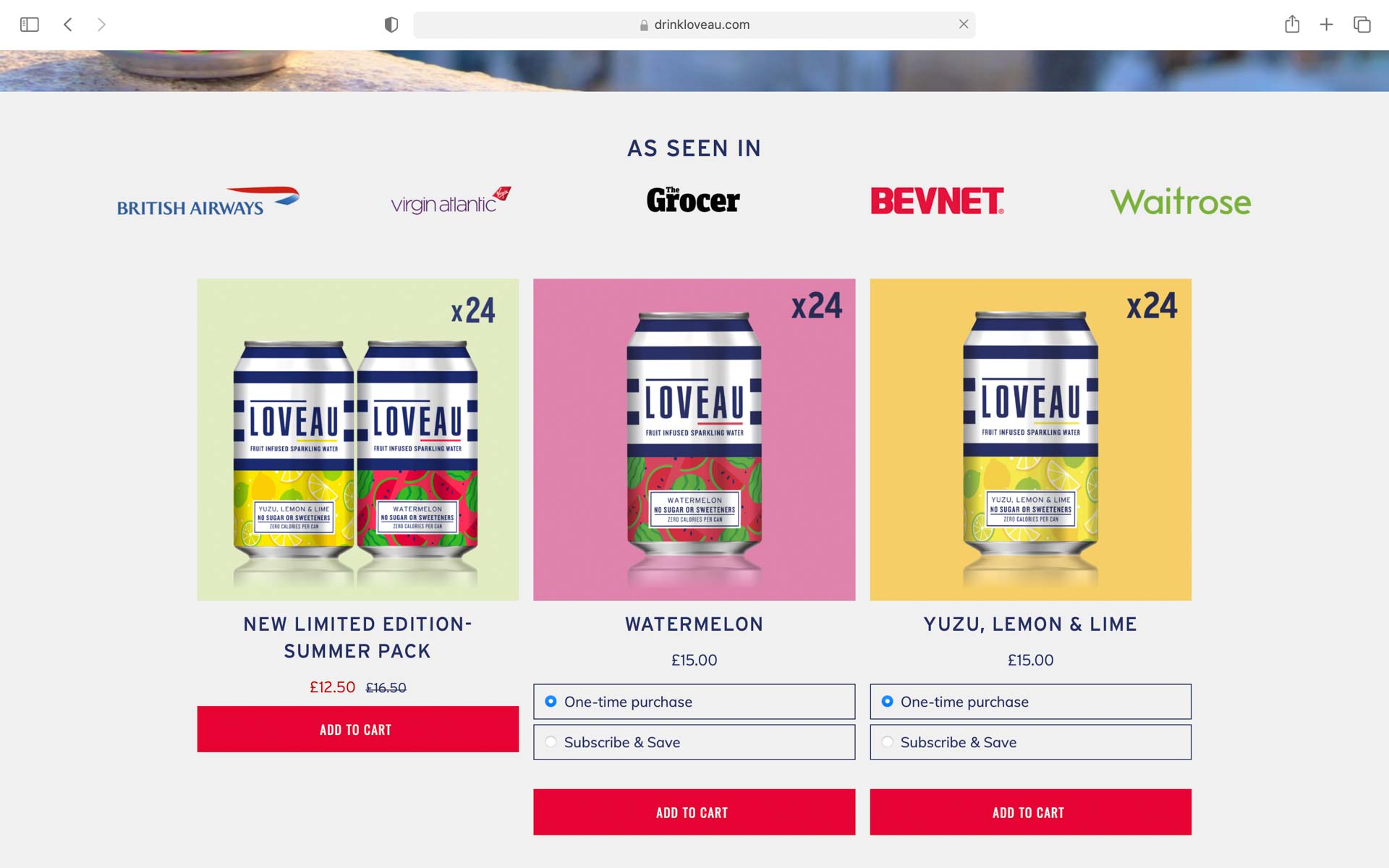Open the privacy report shield icon

(391, 25)
